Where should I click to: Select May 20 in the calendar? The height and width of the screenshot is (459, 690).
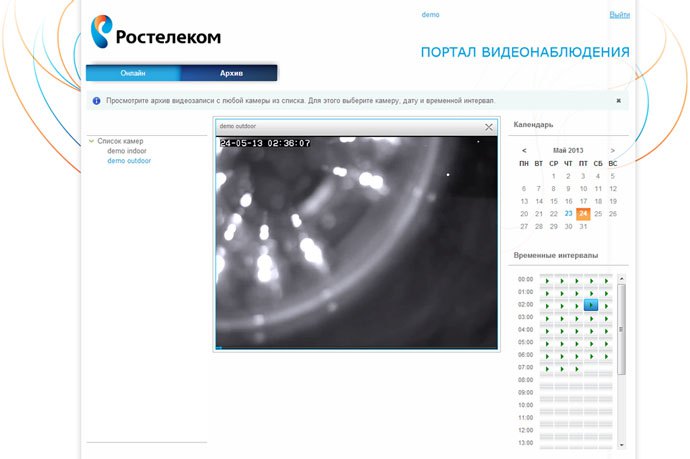coord(524,214)
